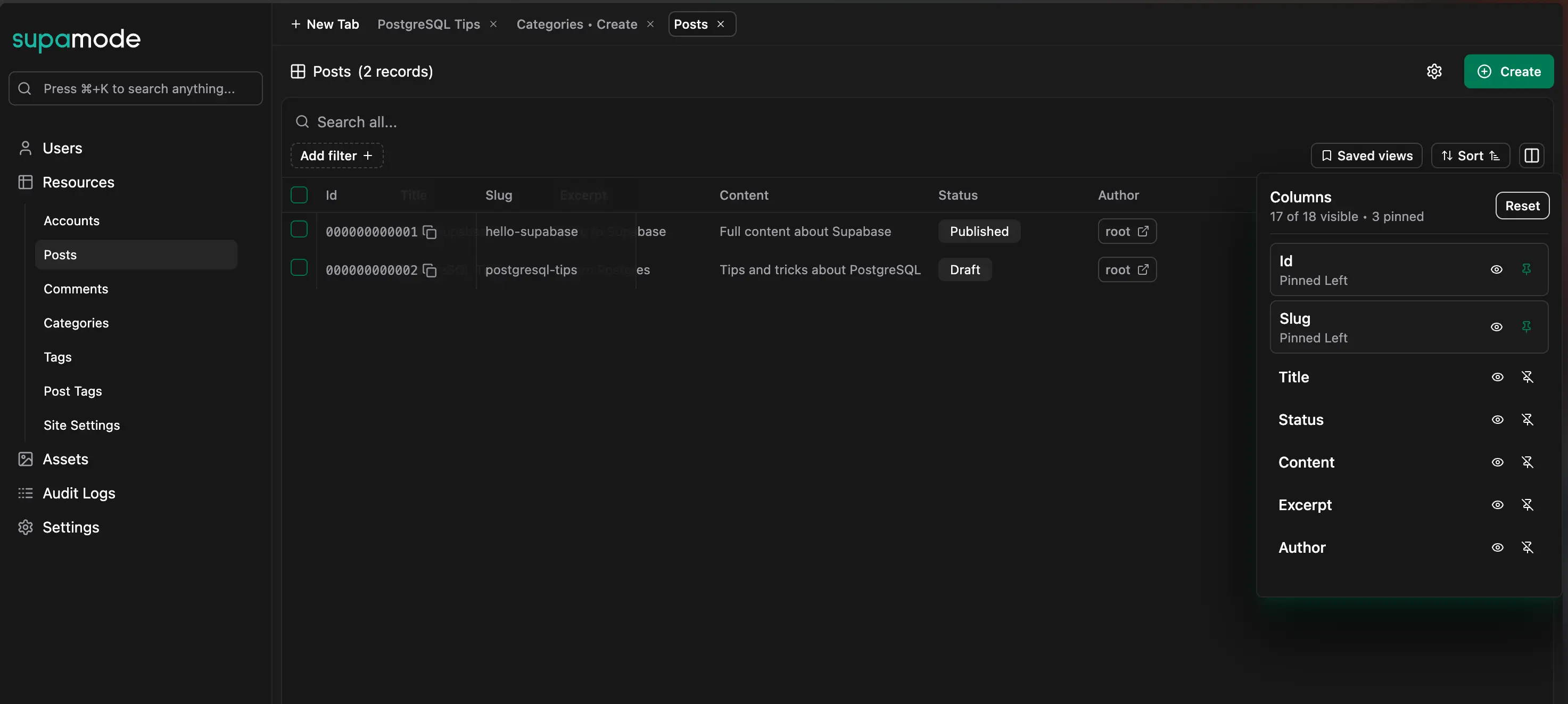Click 'Full content about Supabase' cell
The image size is (1568, 704).
click(805, 232)
